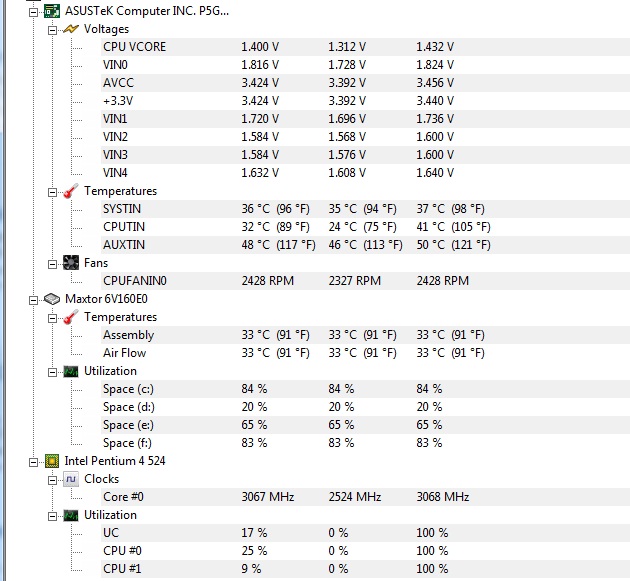The width and height of the screenshot is (630, 581).
Task: Select the Air Flow temperature row
Action: pyautogui.click(x=124, y=353)
